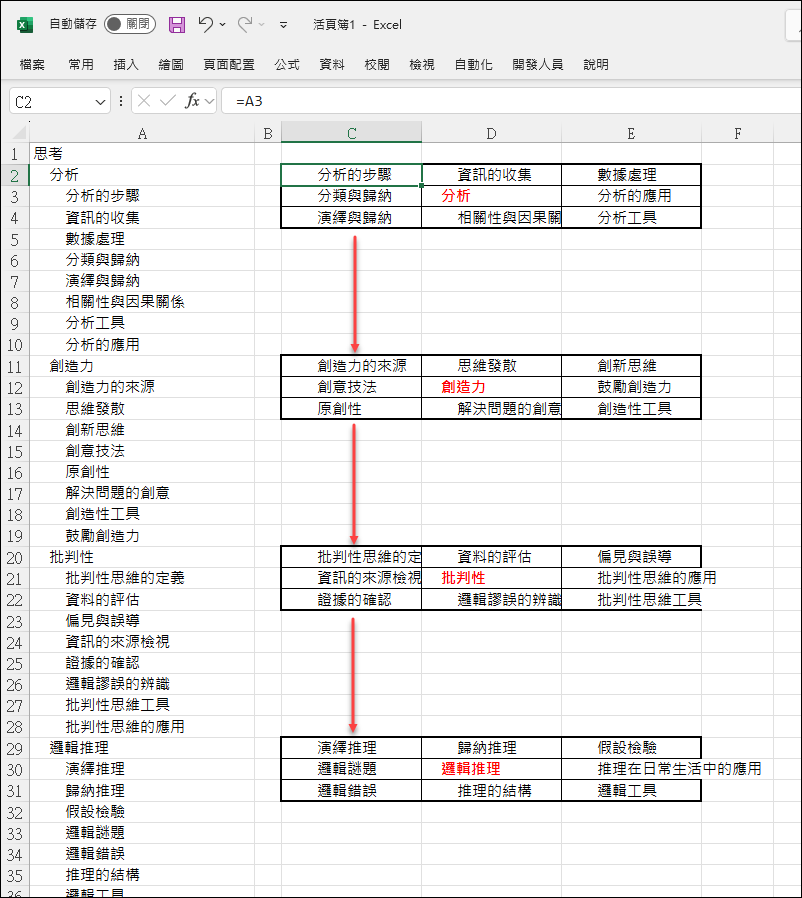Switch to the 常用 (Home) tab

81,65
